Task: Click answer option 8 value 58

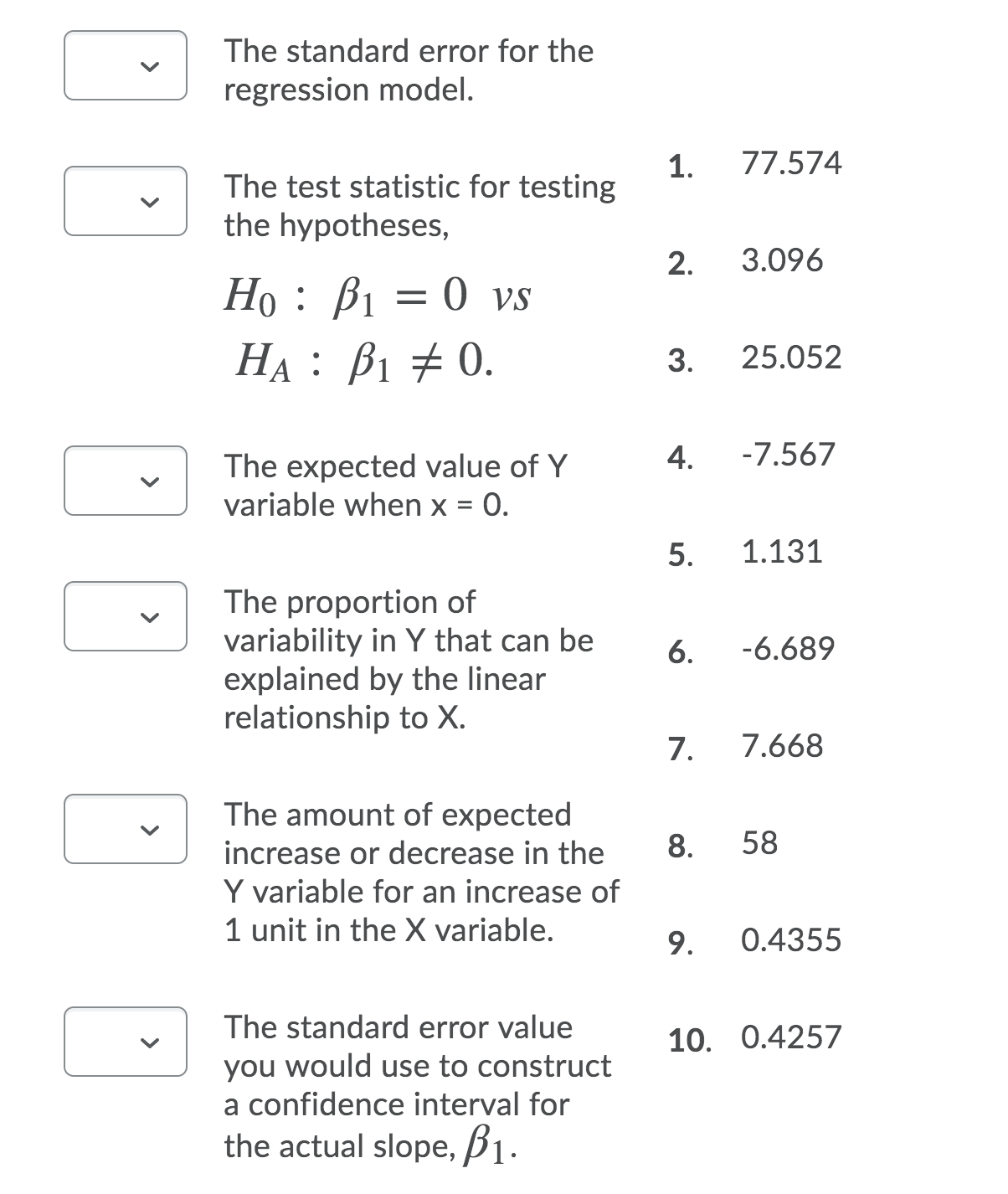Action: (760, 843)
